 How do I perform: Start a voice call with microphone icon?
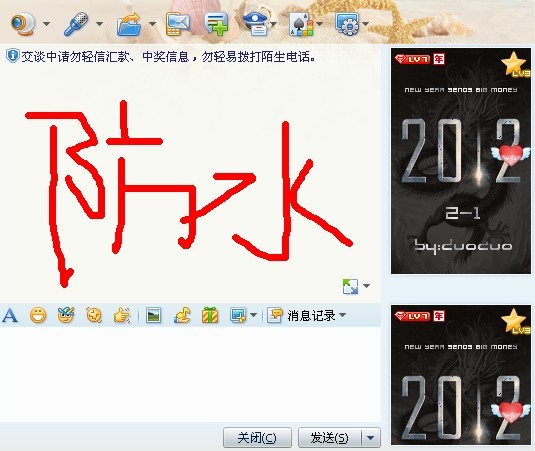tap(76, 24)
